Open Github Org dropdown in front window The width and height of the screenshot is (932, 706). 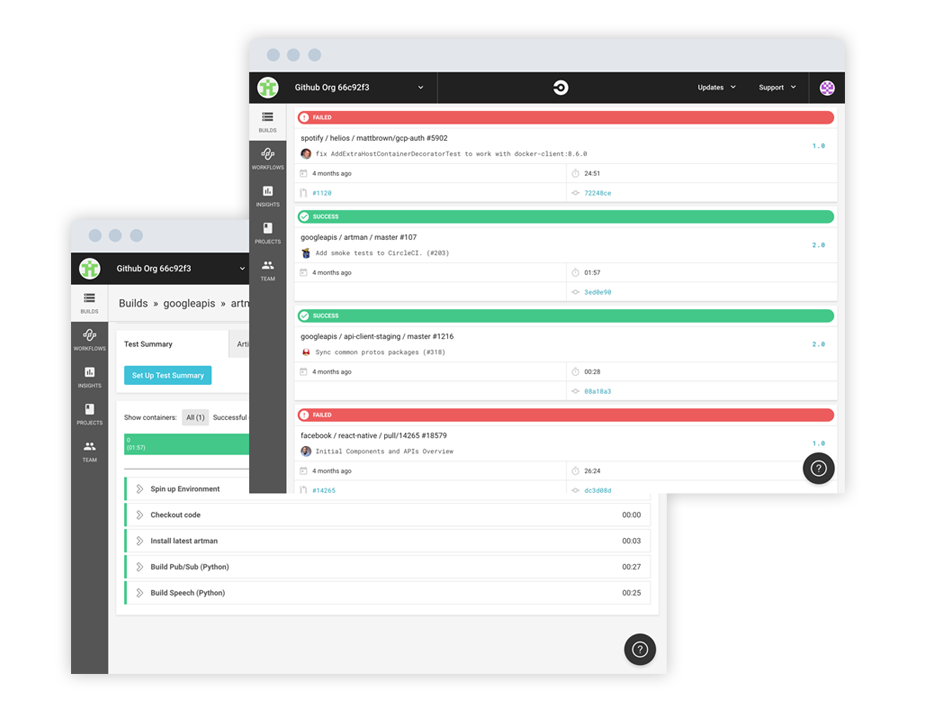click(x=359, y=87)
